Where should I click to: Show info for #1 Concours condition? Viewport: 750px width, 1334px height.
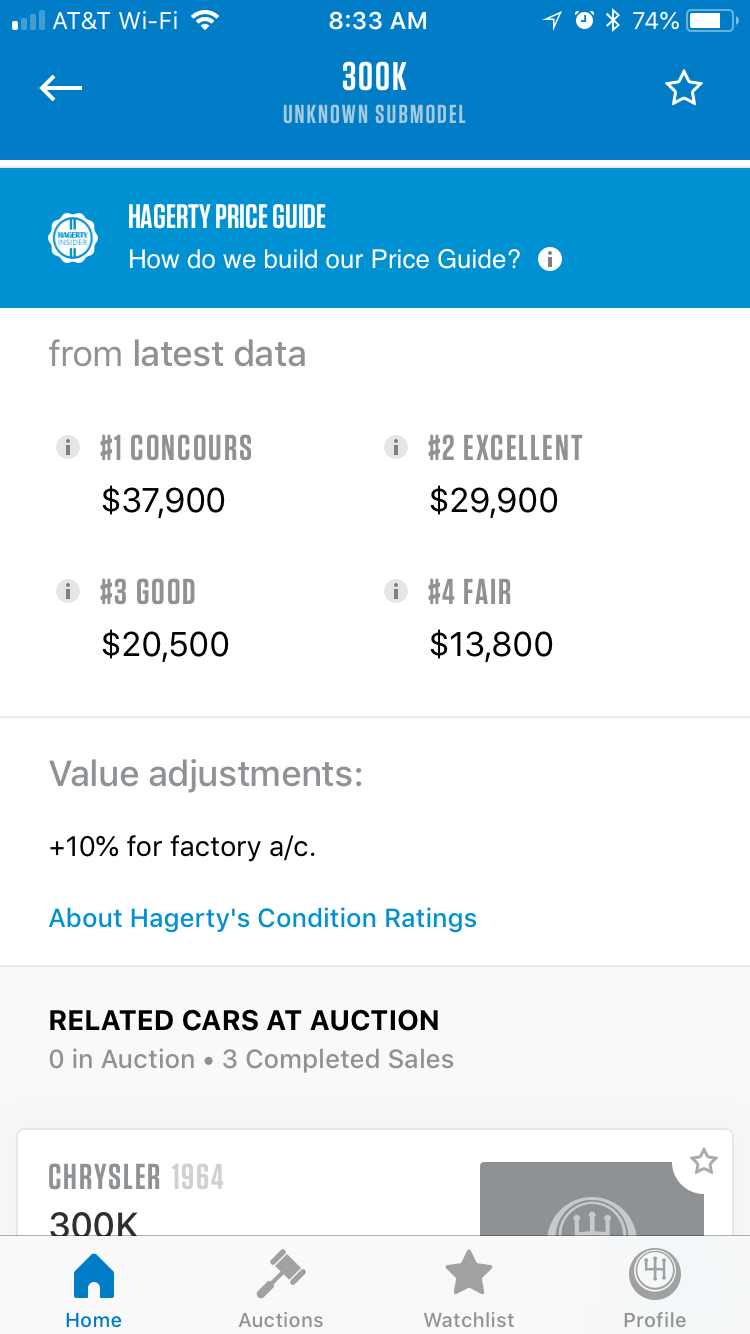point(67,448)
